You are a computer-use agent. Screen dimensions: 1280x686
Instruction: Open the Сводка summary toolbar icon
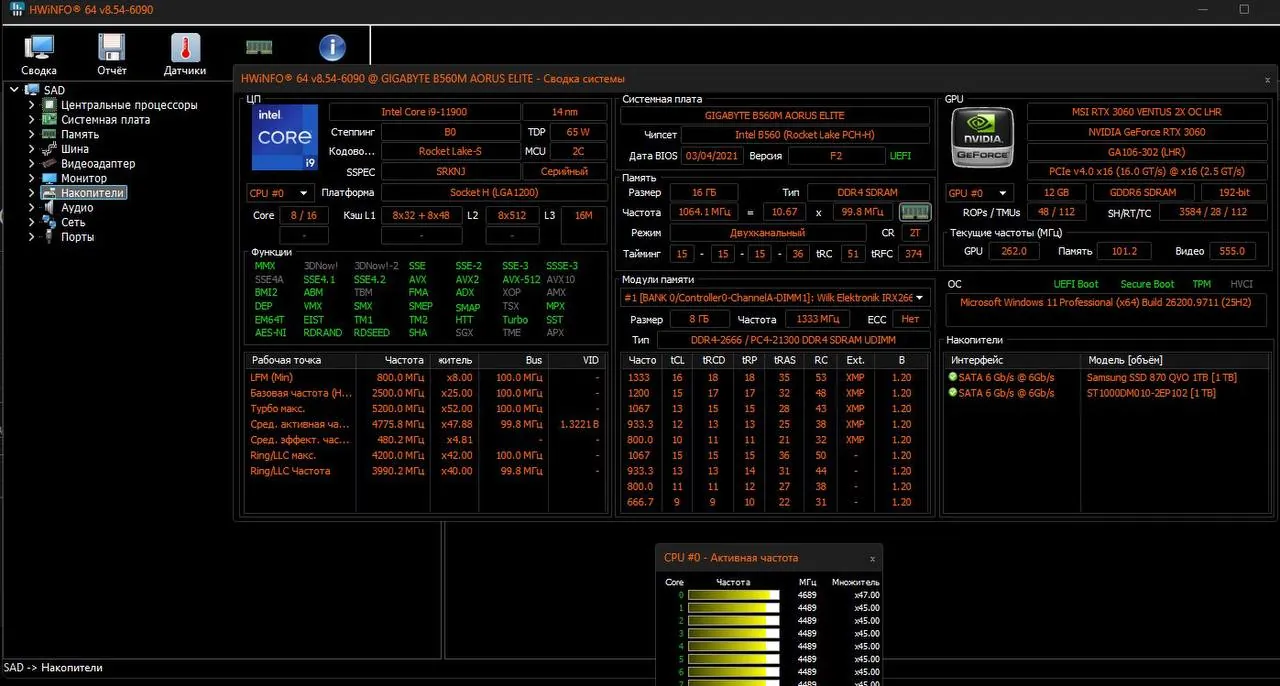39,48
